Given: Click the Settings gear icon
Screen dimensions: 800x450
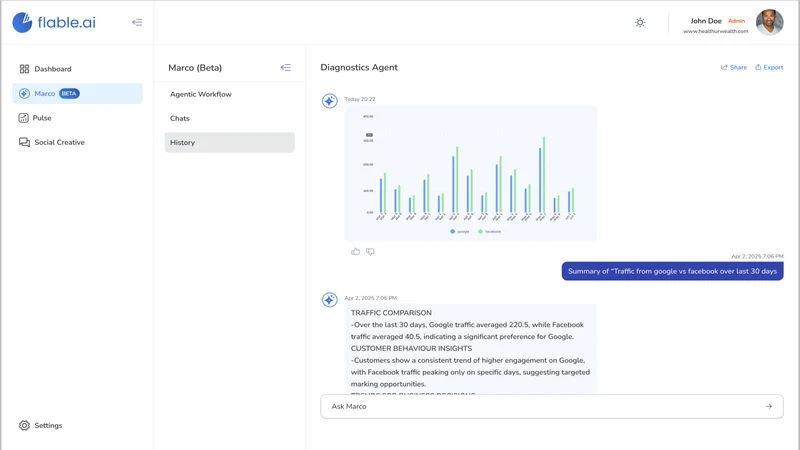Looking at the screenshot, I should 24,426.
